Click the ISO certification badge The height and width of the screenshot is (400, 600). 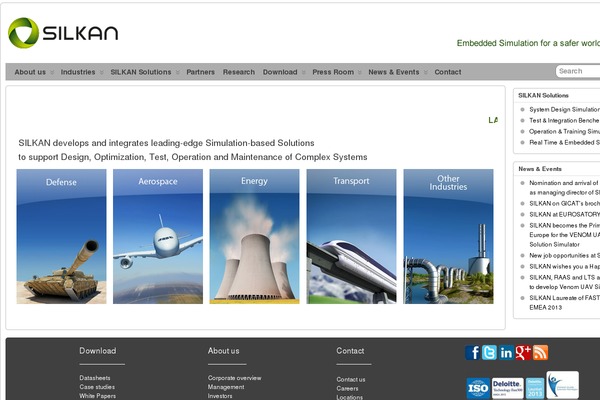478,388
